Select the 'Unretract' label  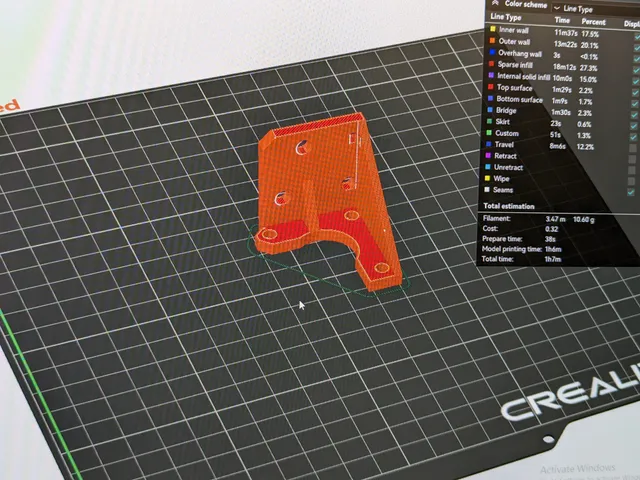[x=508, y=167]
